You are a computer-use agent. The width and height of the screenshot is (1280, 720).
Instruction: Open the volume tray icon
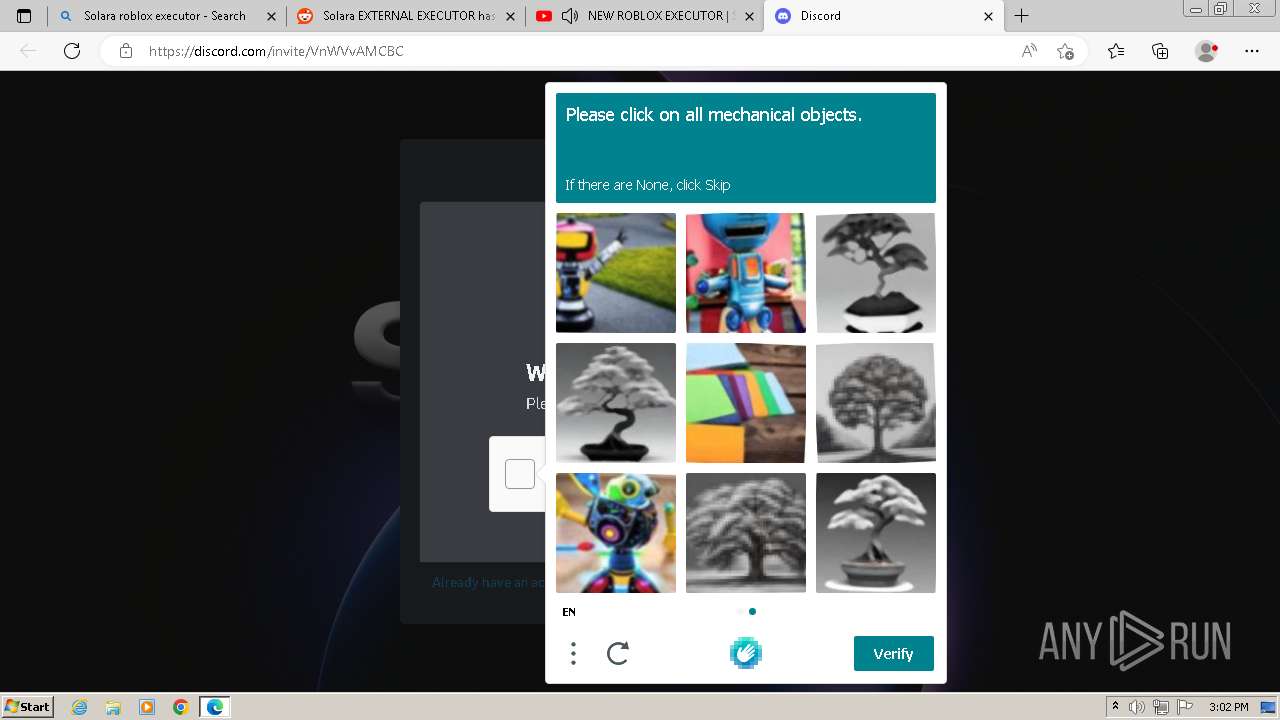pyautogui.click(x=1137, y=707)
